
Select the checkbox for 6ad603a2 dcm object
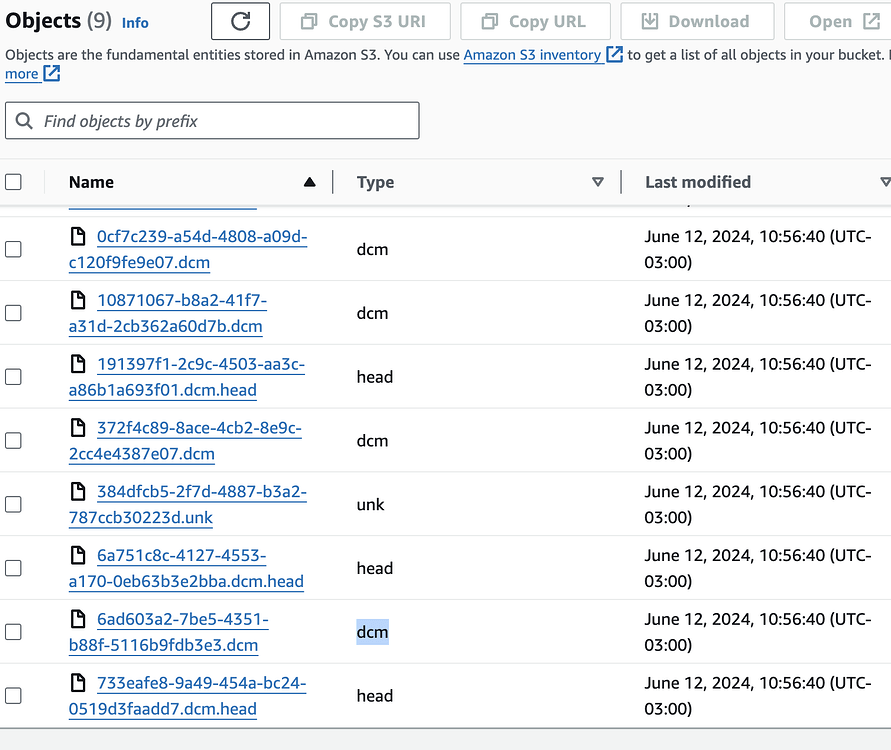pyautogui.click(x=14, y=631)
